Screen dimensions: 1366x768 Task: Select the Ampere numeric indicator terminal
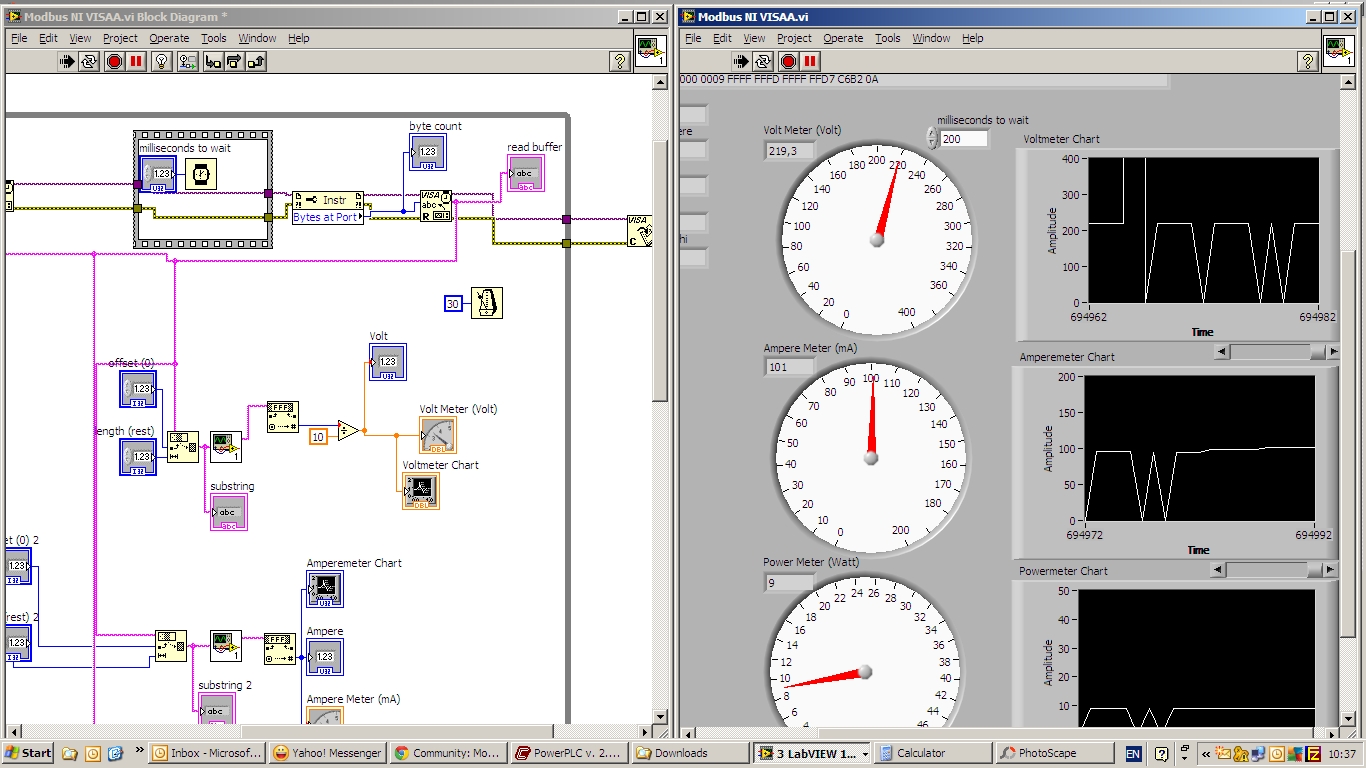[325, 657]
